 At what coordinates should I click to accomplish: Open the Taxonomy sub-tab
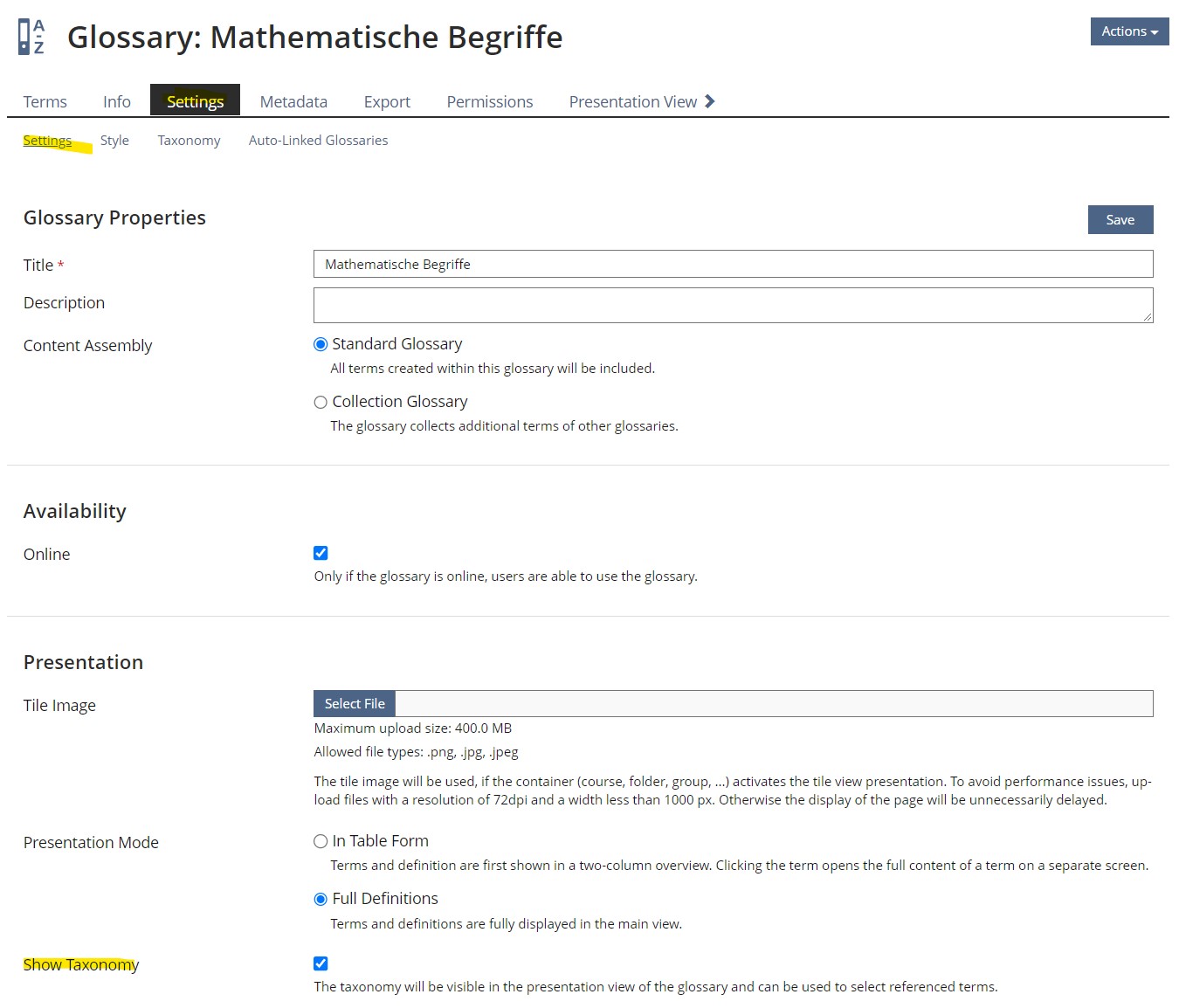189,141
